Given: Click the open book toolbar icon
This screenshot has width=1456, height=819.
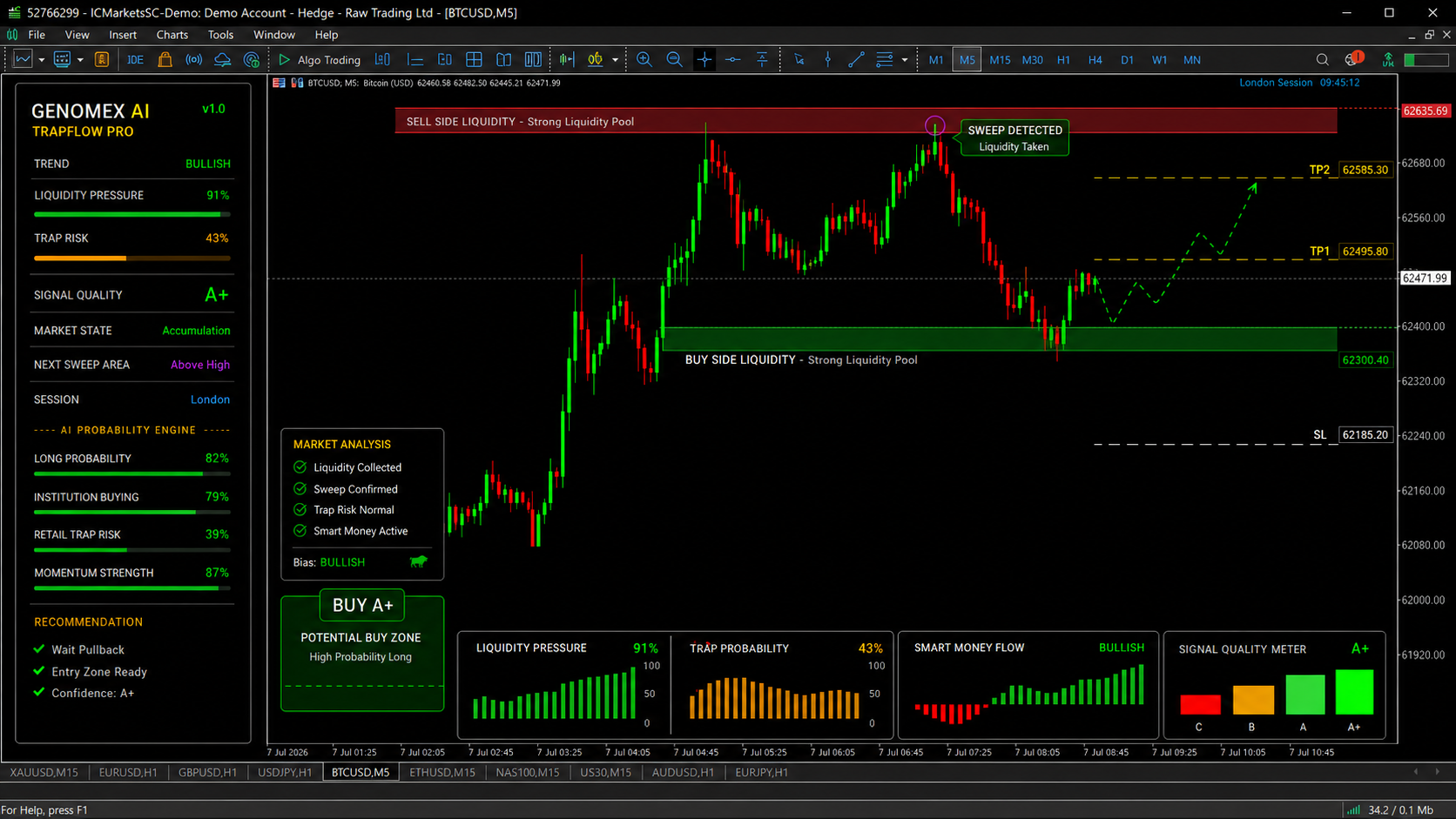Looking at the screenshot, I should click(503, 59).
